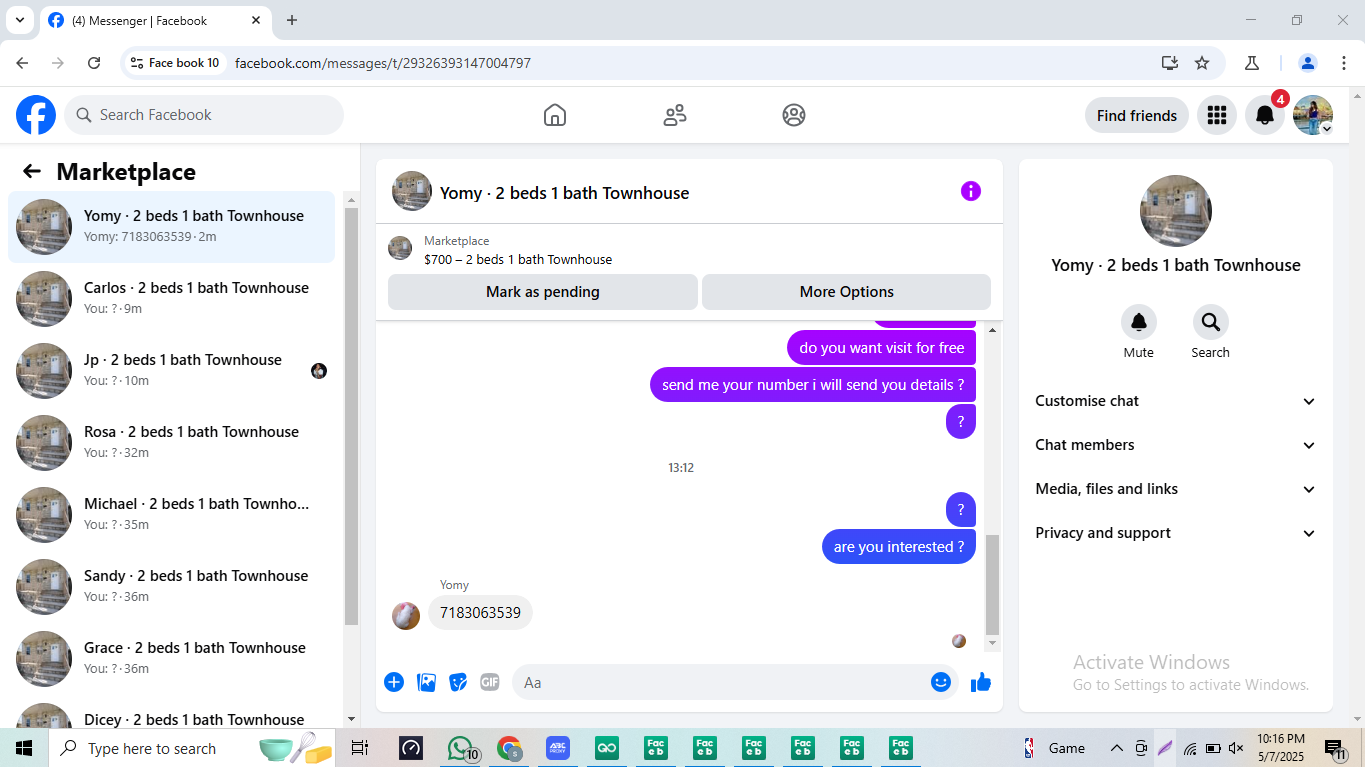Open Sandy conversation in the list

click(x=171, y=587)
